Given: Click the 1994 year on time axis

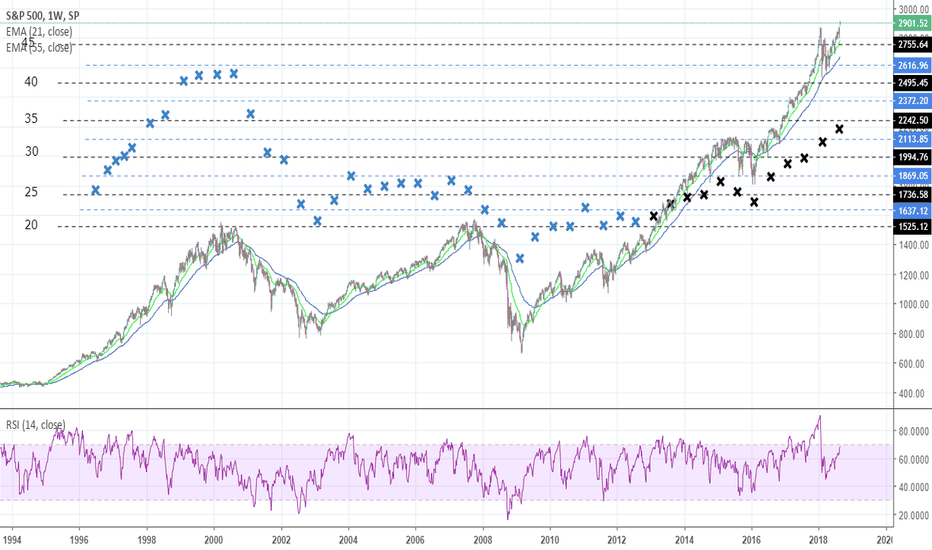Looking at the screenshot, I should pos(12,540).
